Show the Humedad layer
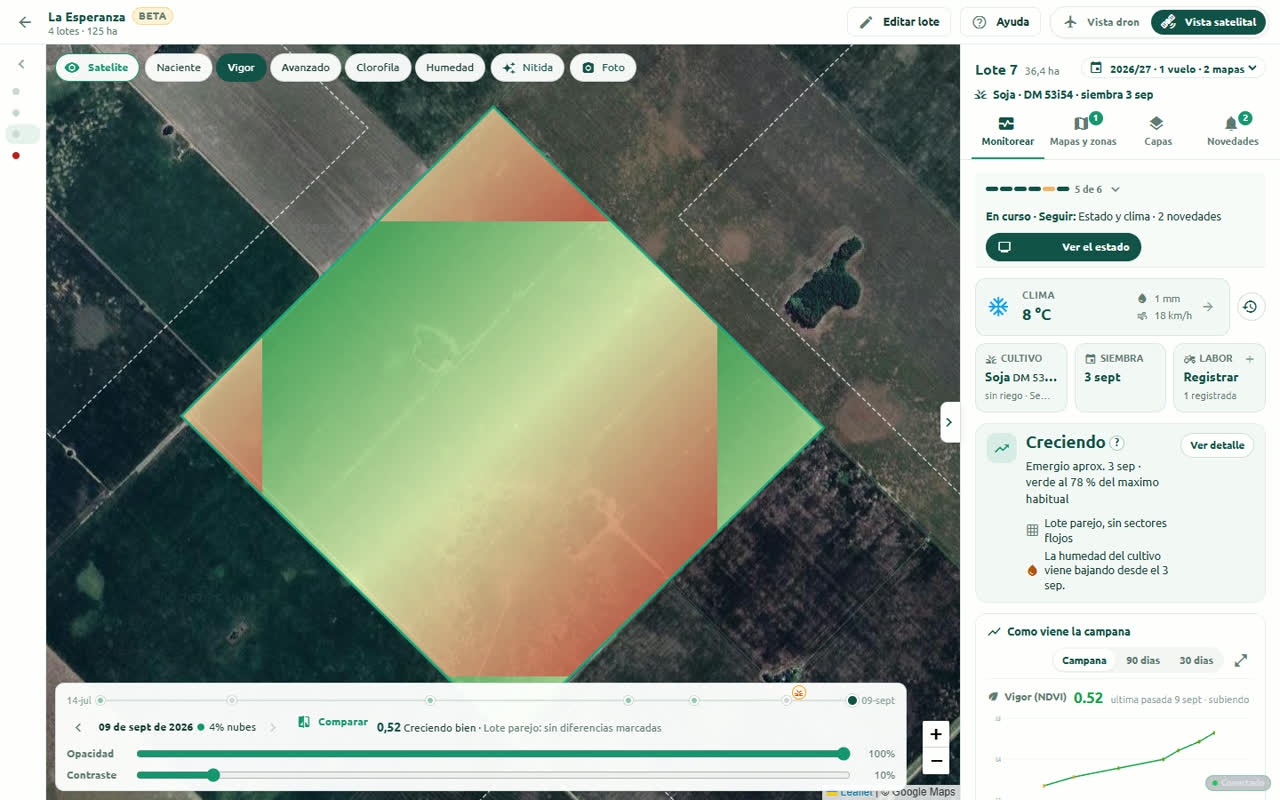Screen dimensions: 1280x800 [450, 68]
